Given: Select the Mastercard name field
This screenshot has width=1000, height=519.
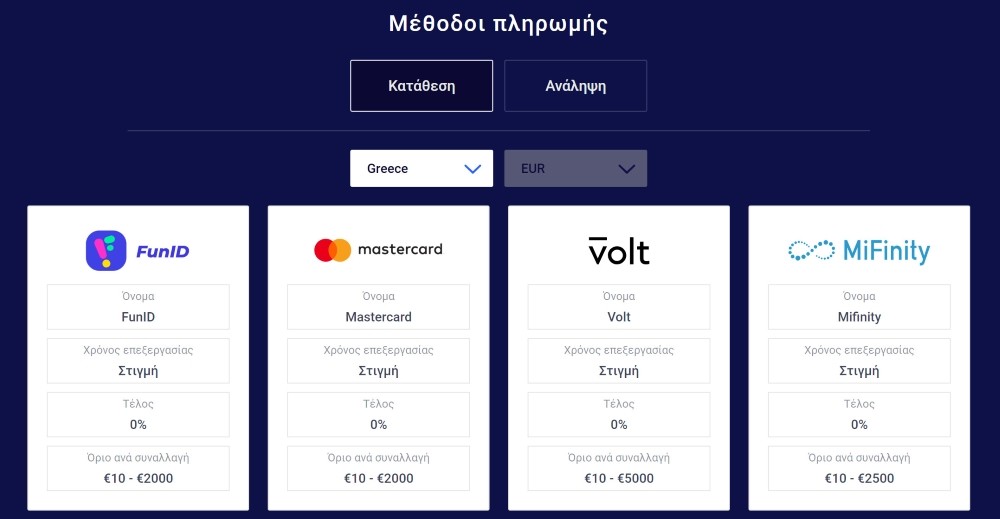Looking at the screenshot, I should pos(378,308).
